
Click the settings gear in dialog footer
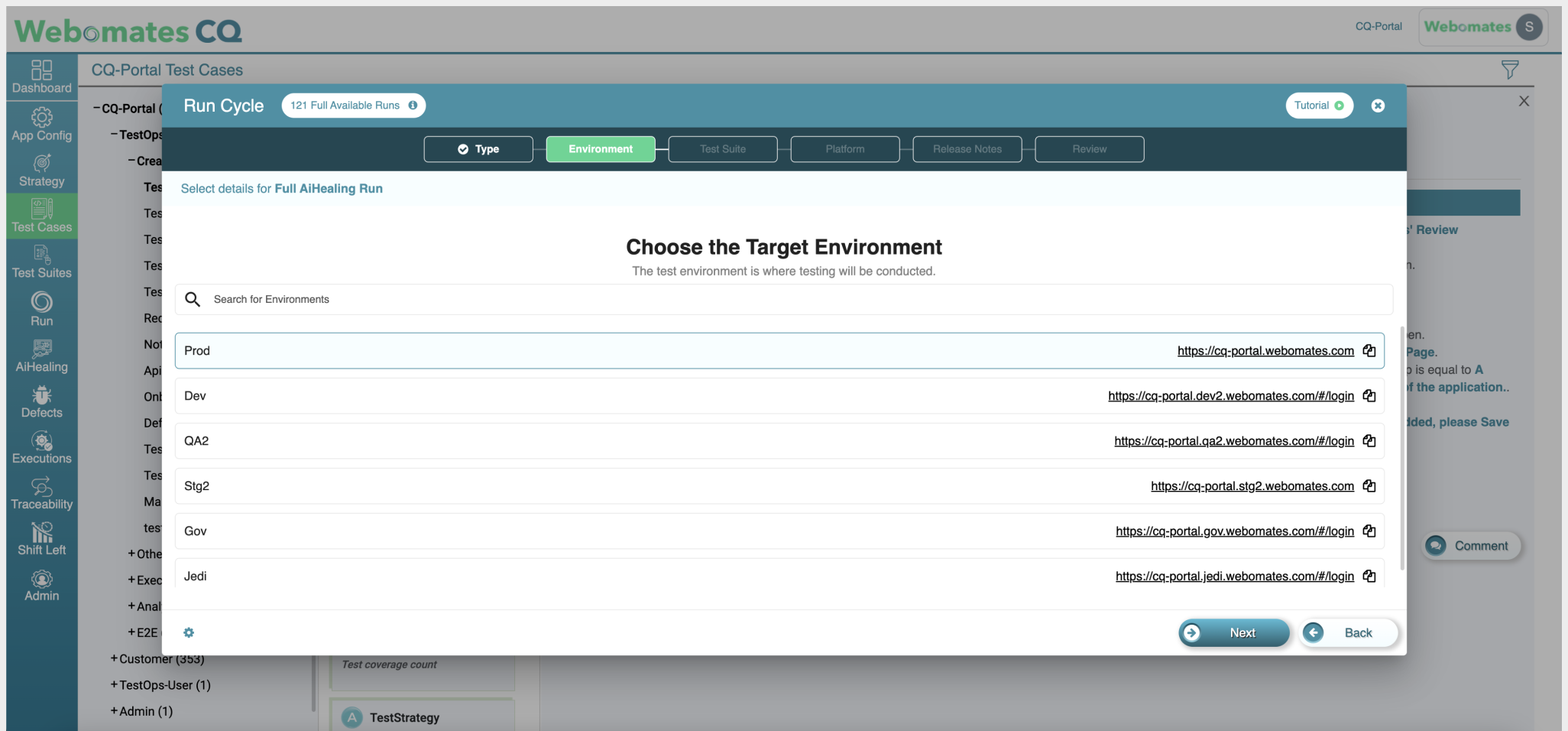point(189,632)
